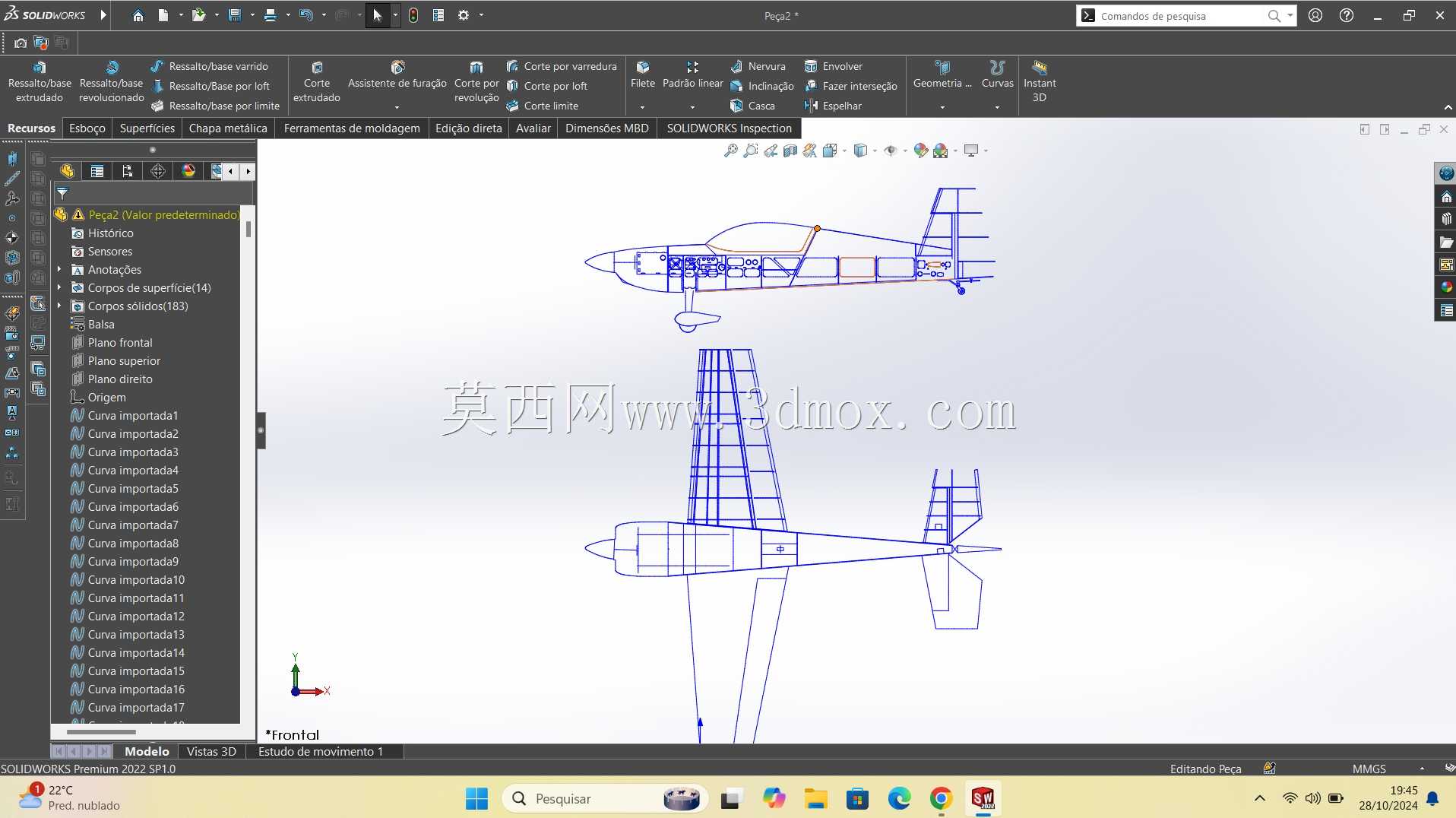Open File Explorer from the taskbar
Image resolution: width=1456 pixels, height=818 pixels.
pyautogui.click(x=815, y=798)
